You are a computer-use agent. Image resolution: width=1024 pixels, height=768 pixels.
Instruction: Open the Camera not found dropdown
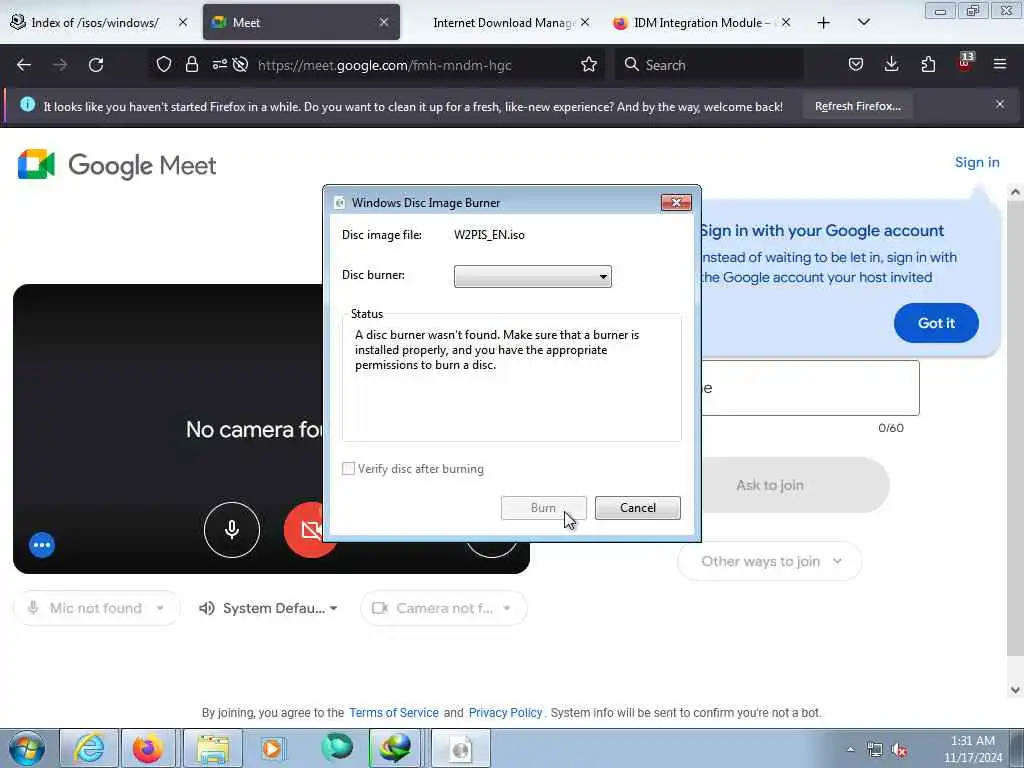pyautogui.click(x=443, y=608)
